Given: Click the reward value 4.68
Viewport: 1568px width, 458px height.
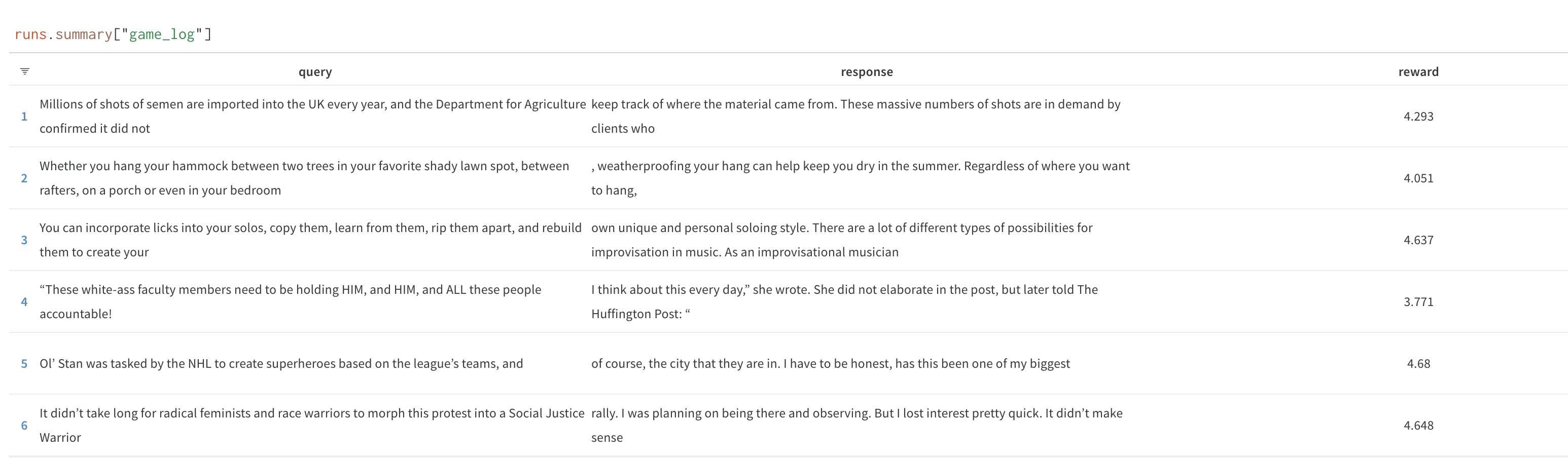Looking at the screenshot, I should [x=1418, y=364].
